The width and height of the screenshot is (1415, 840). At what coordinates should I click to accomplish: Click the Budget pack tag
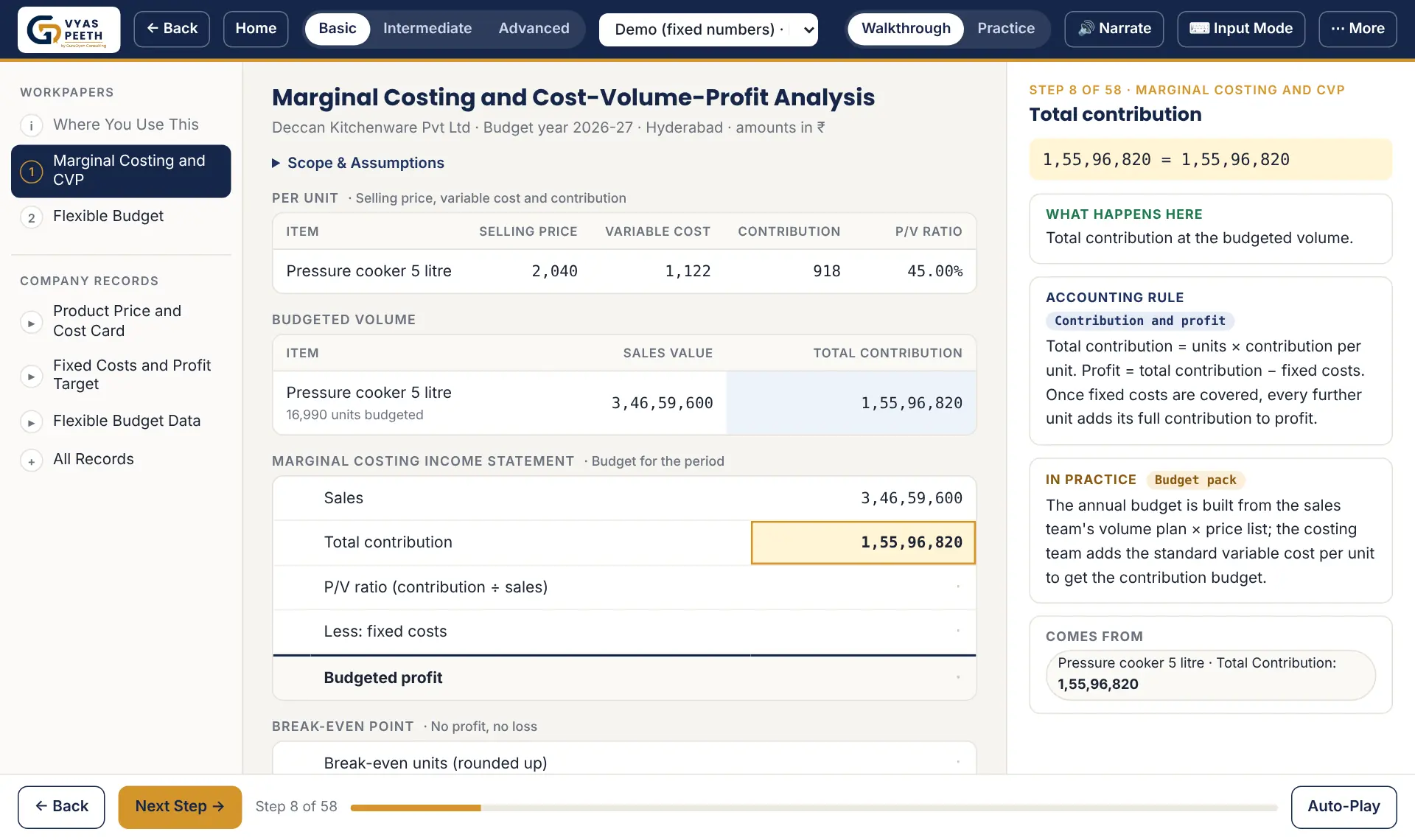click(x=1195, y=480)
